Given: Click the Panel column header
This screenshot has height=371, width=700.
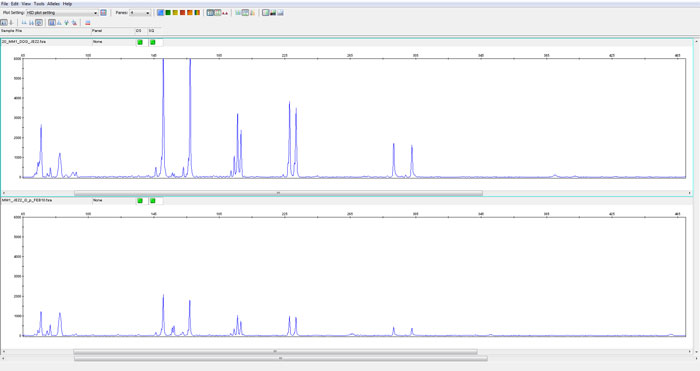Looking at the screenshot, I should click(x=113, y=31).
